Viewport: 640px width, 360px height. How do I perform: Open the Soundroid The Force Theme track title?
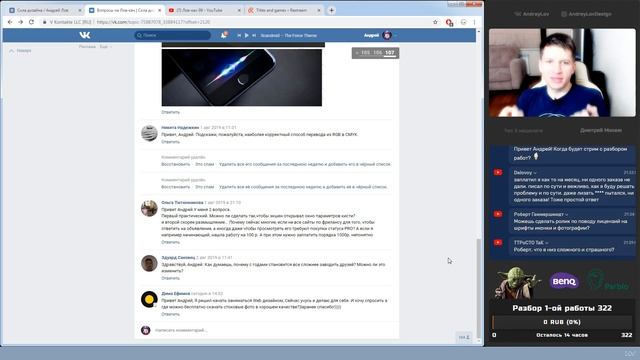coord(289,36)
